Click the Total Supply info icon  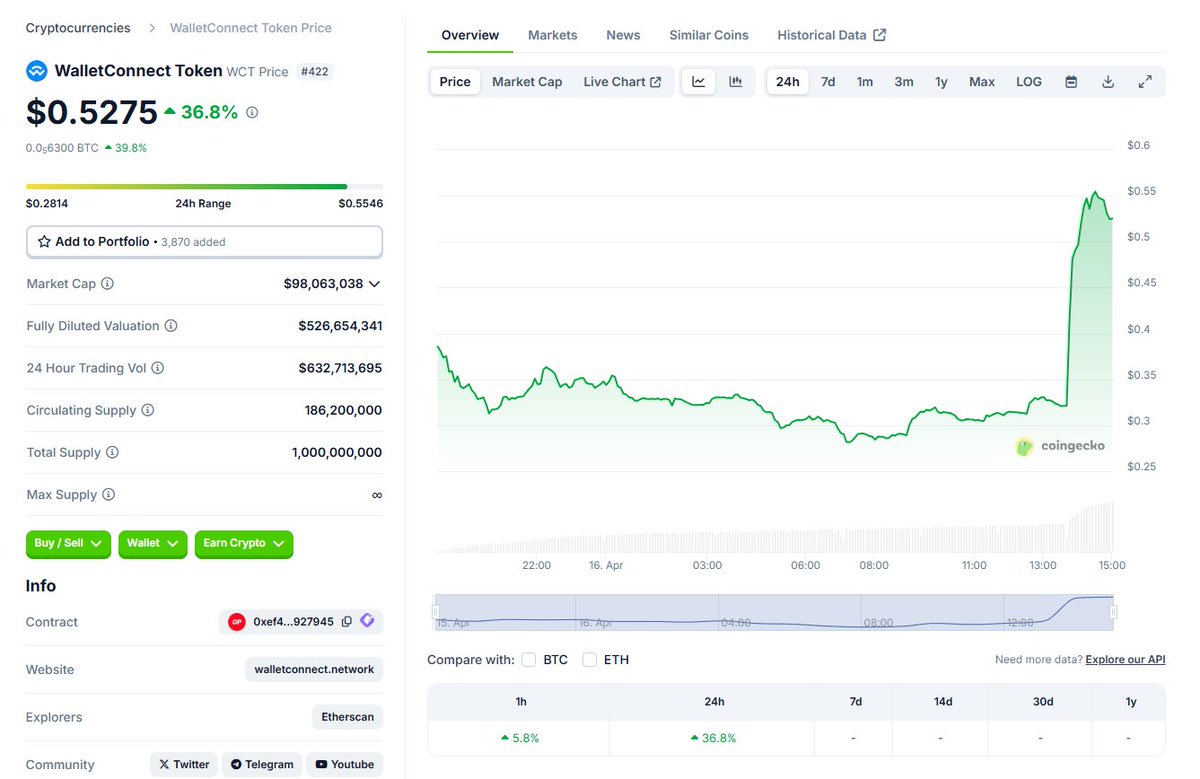coord(112,453)
